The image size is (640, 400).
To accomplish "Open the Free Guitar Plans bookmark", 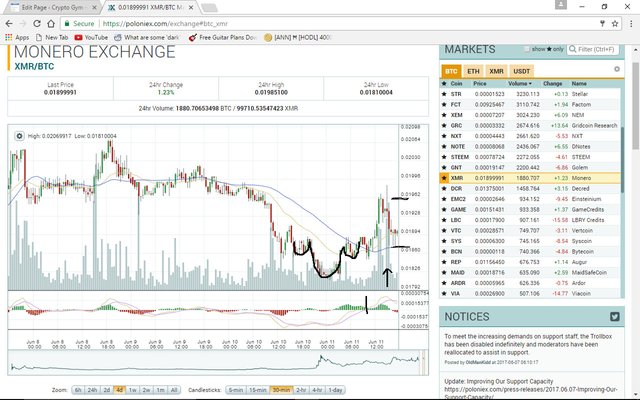I will [x=223, y=38].
